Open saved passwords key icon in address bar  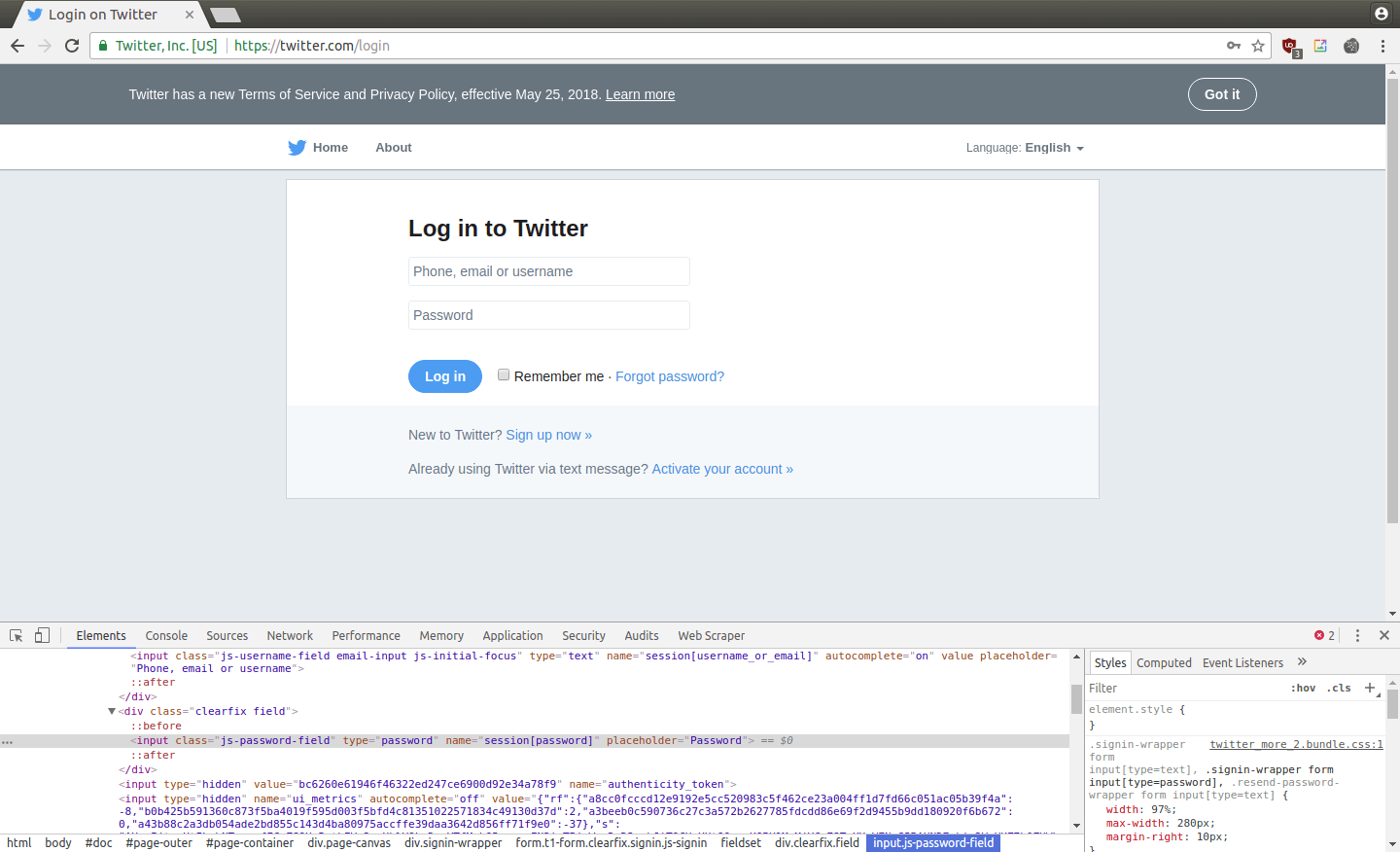1234,46
